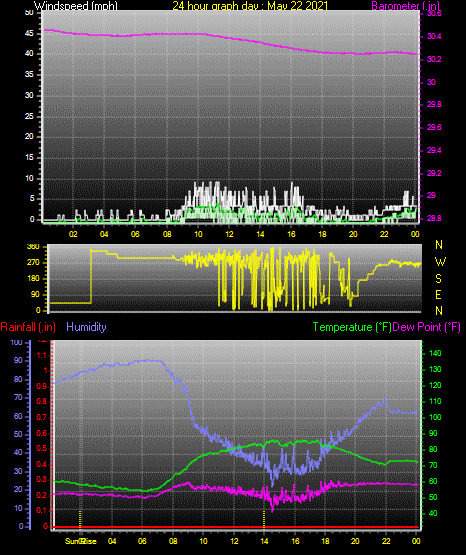Click the 'Rainfall (.in)' legend label
The image size is (466, 555).
click(28, 327)
